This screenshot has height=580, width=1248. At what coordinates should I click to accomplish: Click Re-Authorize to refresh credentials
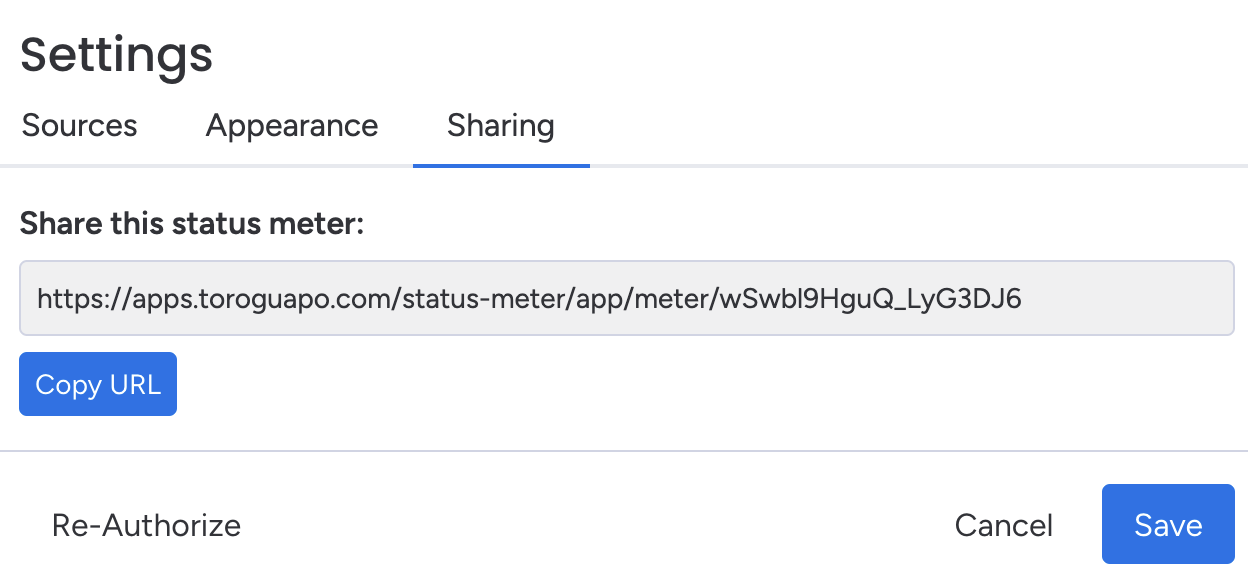146,524
